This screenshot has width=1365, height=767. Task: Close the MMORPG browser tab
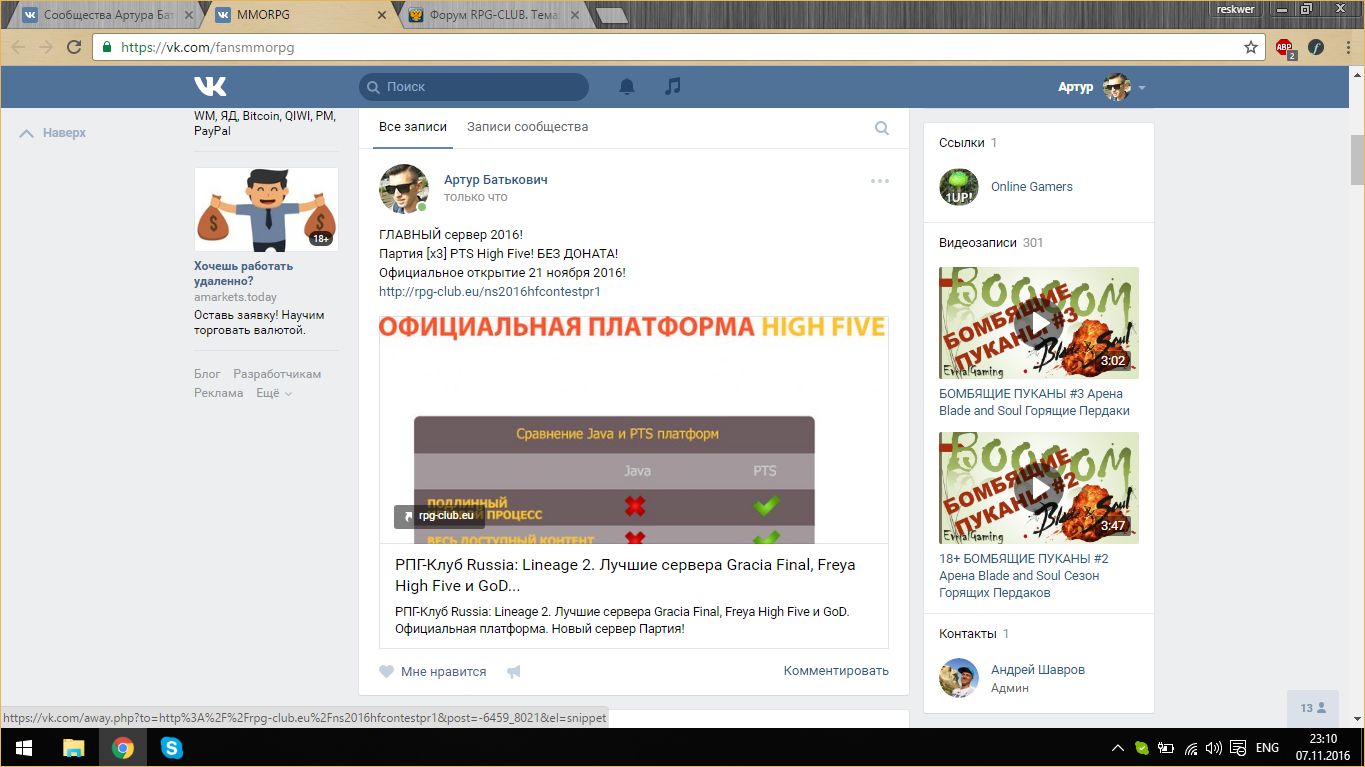click(x=381, y=16)
